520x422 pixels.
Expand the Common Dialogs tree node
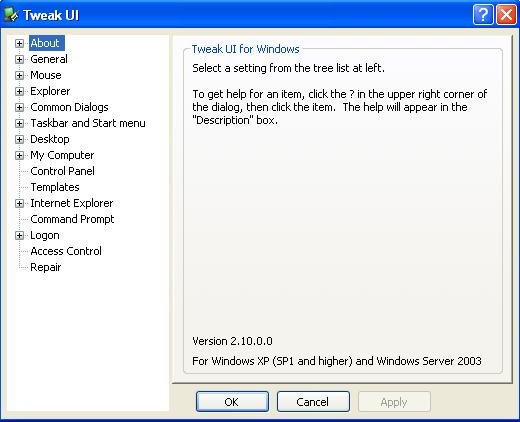[x=19, y=107]
